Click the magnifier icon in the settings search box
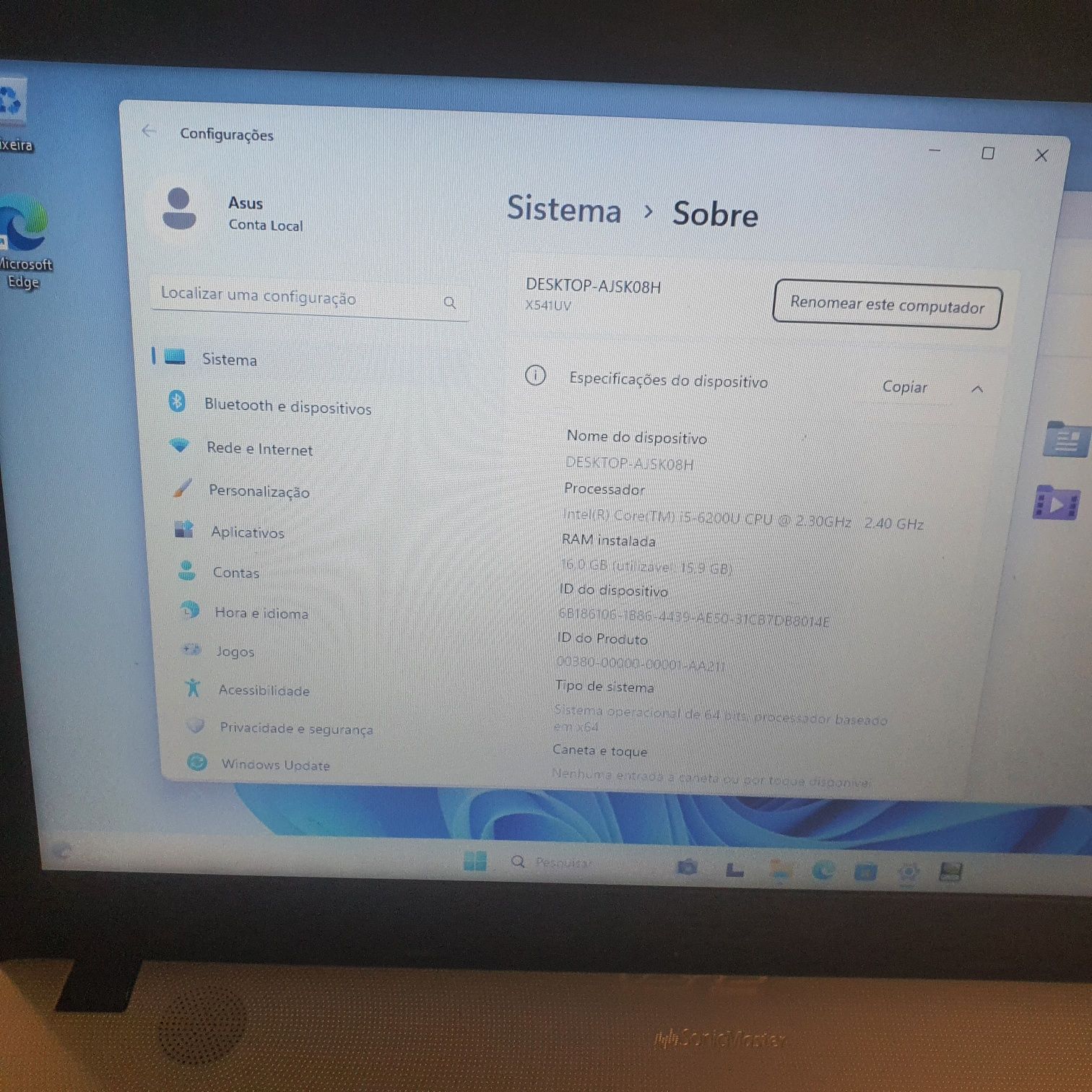 pos(449,302)
